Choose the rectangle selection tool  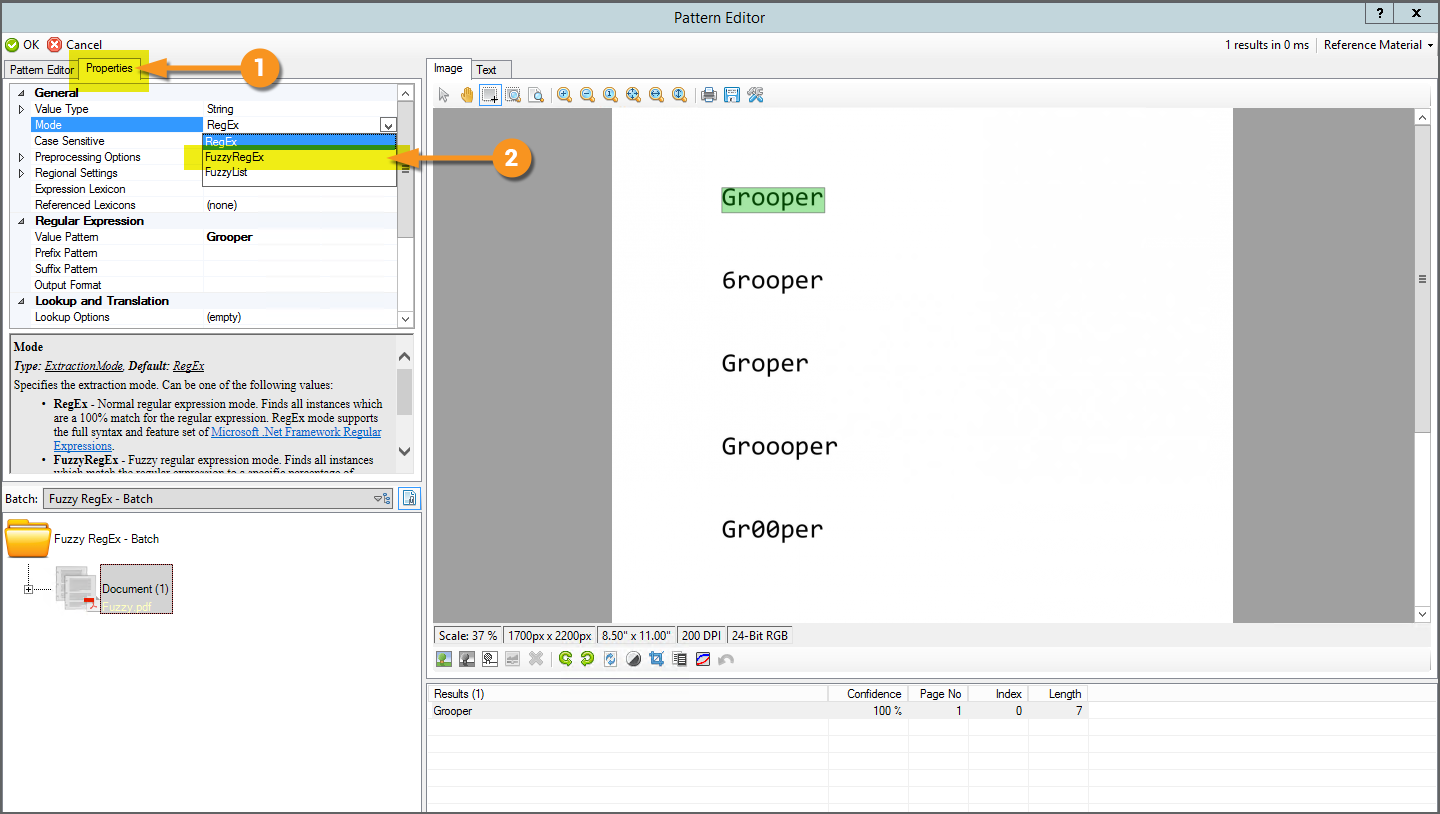(x=490, y=95)
